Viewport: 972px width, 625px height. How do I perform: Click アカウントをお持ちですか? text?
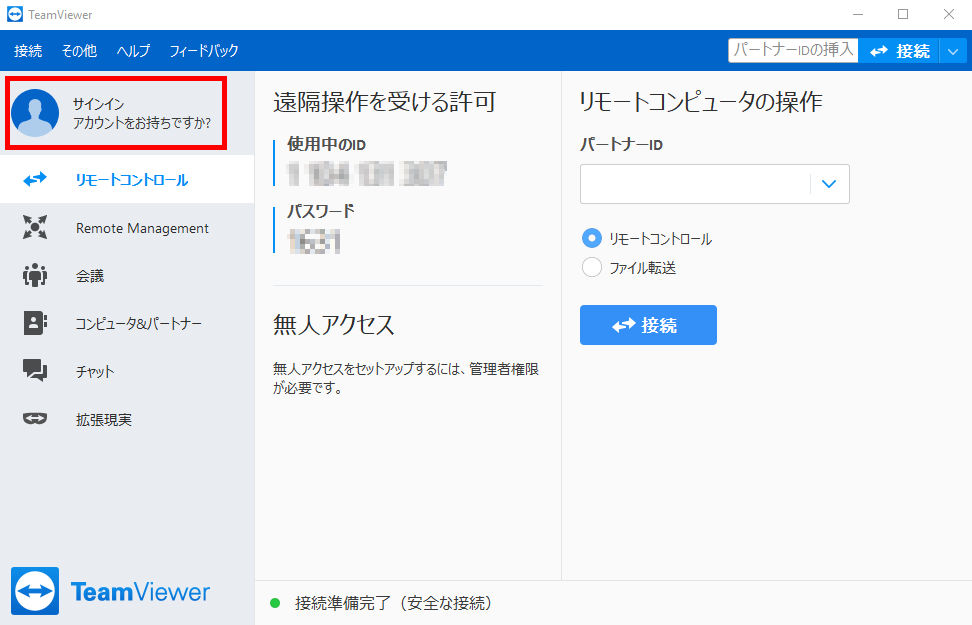(x=142, y=123)
